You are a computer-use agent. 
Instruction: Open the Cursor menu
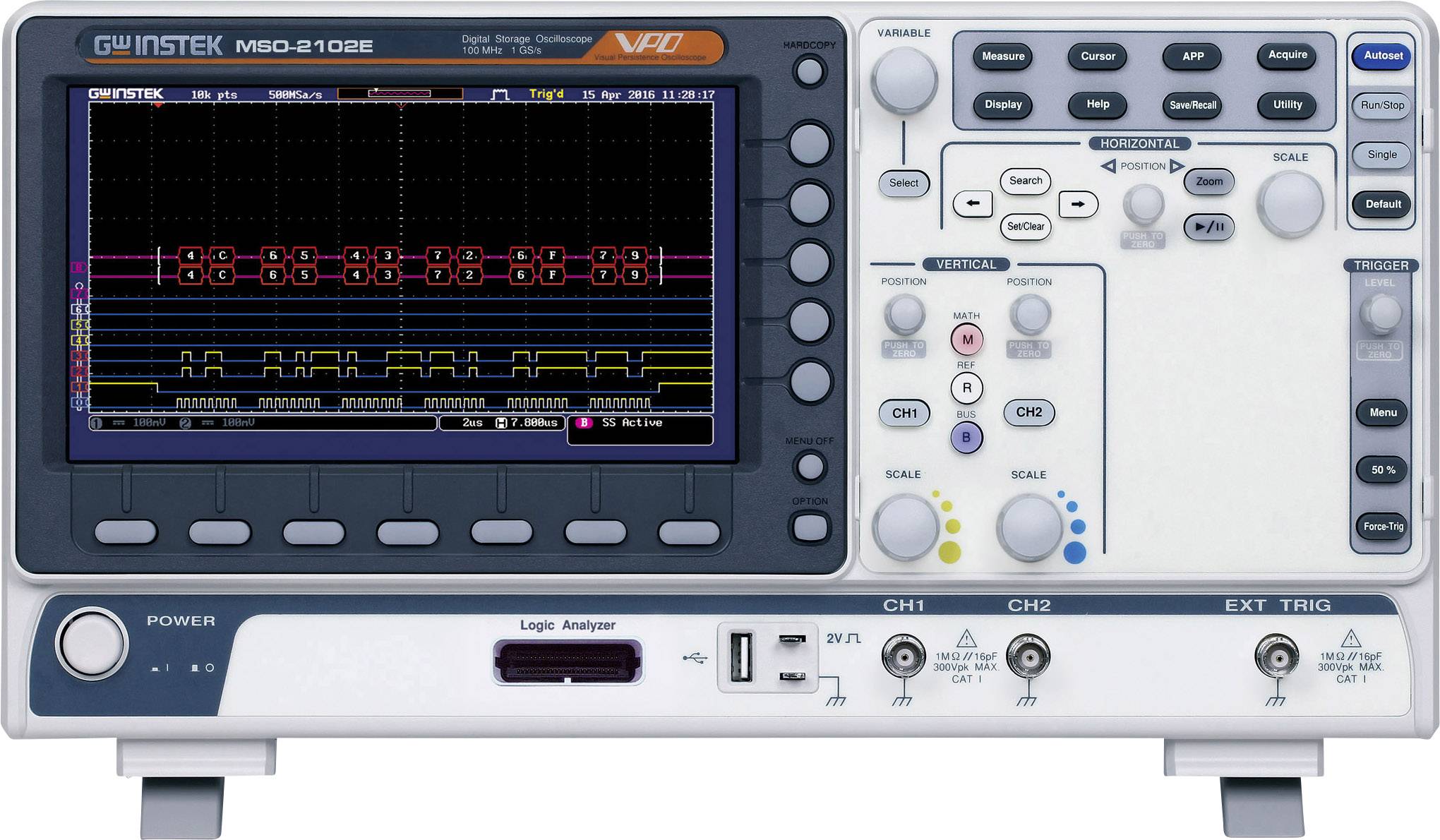pos(1098,56)
